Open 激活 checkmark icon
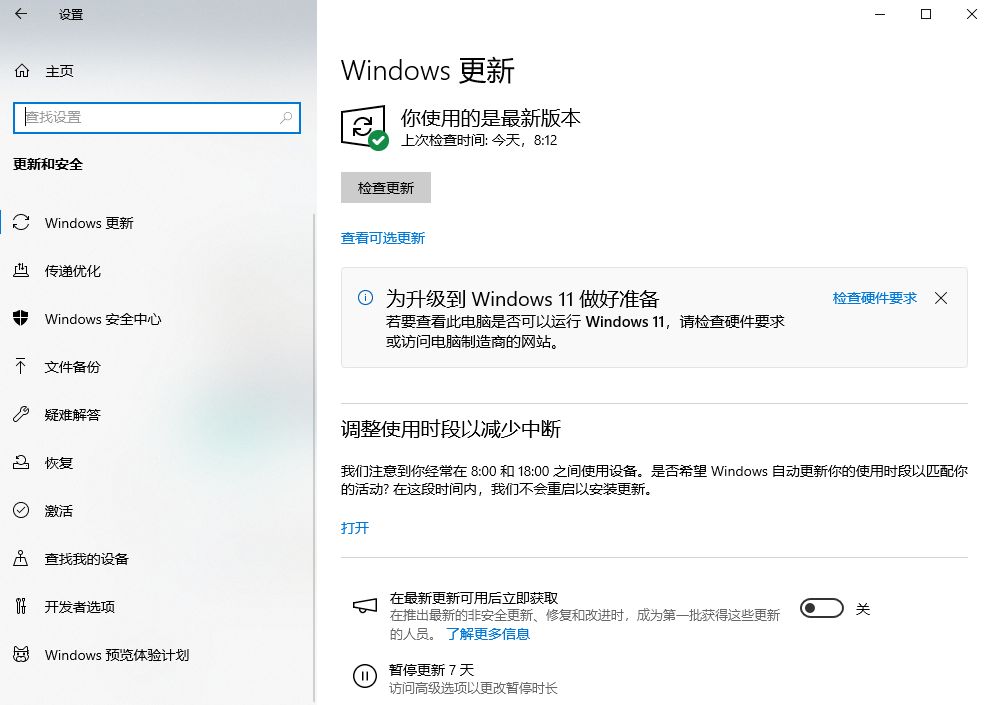Image resolution: width=990 pixels, height=705 pixels. point(21,510)
